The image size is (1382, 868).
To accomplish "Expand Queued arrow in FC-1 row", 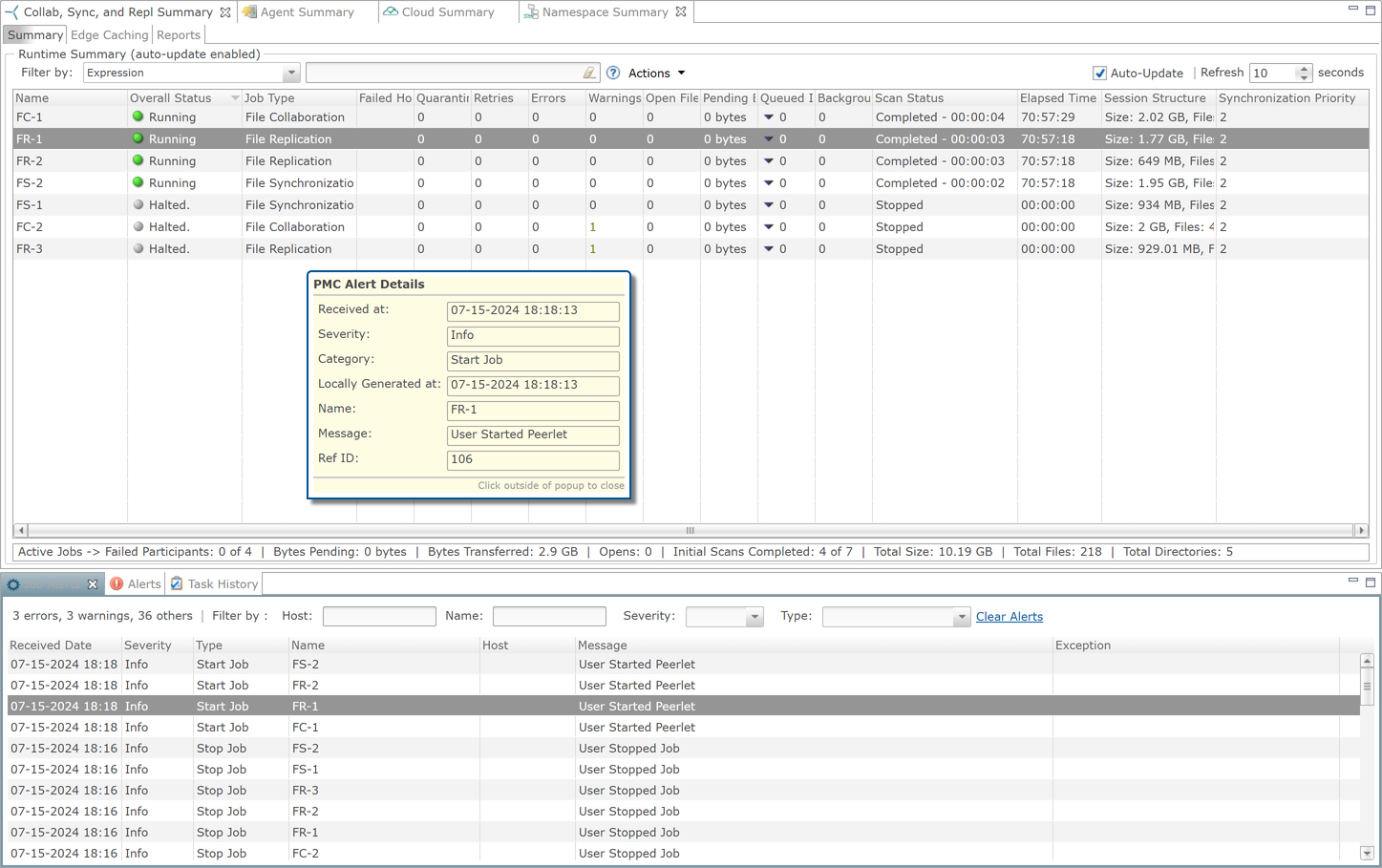I will 769,116.
